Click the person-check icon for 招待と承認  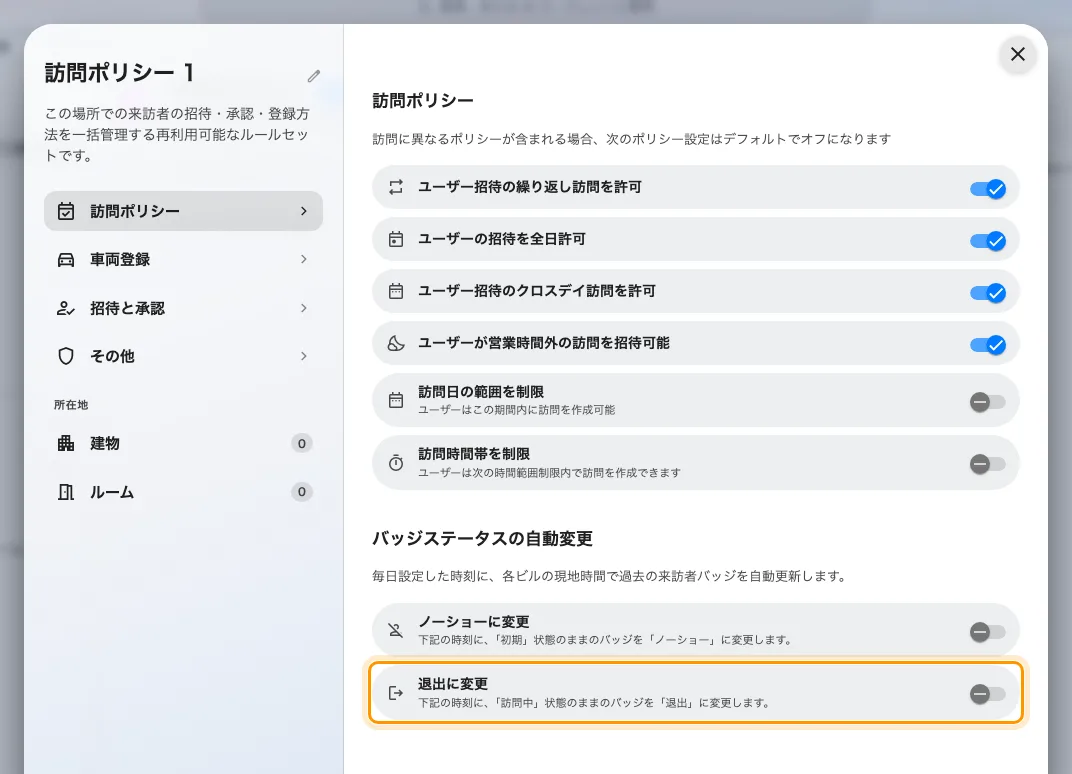[x=66, y=308]
